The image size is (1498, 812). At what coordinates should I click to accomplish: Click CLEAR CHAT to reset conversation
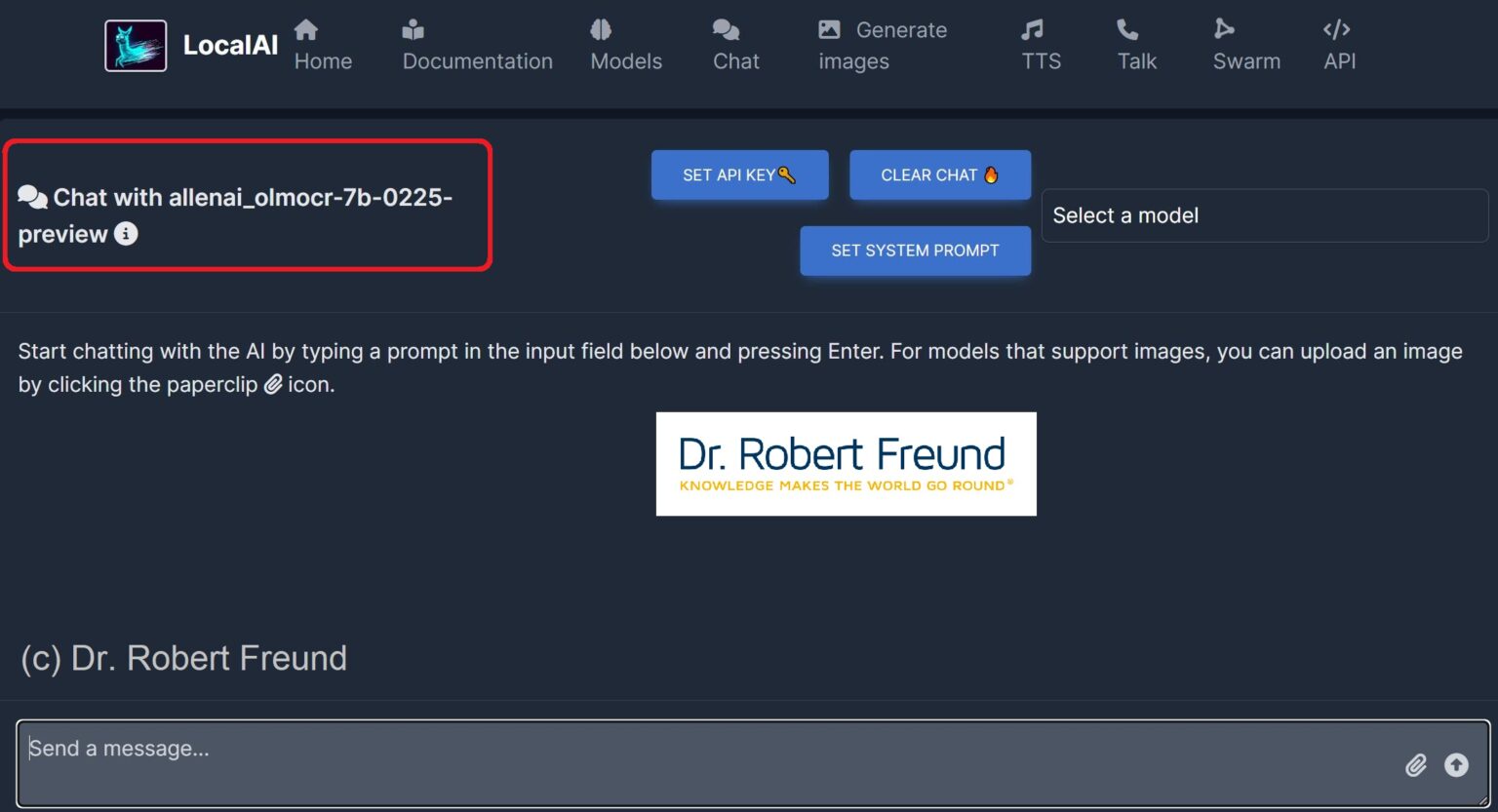coord(939,174)
